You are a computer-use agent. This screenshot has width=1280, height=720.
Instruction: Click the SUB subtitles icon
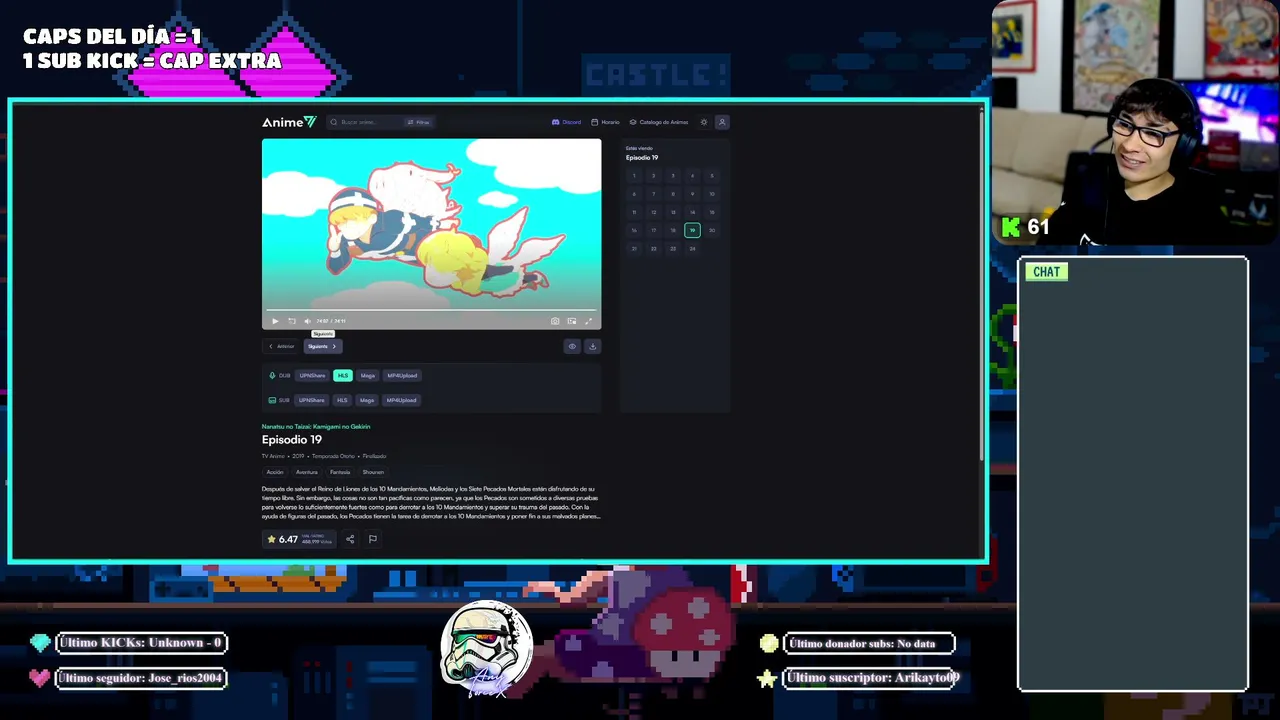click(272, 400)
